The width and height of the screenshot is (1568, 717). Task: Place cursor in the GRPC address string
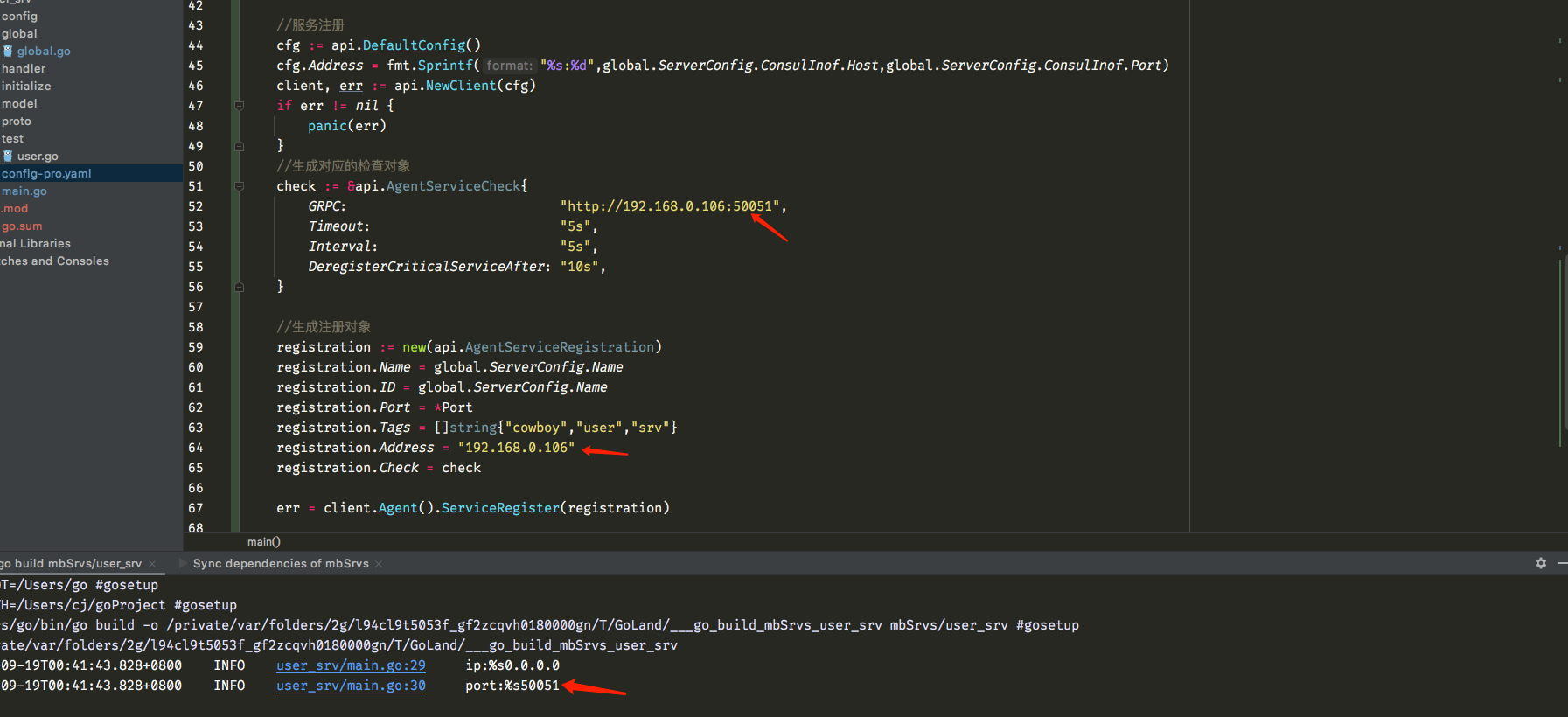[x=670, y=206]
